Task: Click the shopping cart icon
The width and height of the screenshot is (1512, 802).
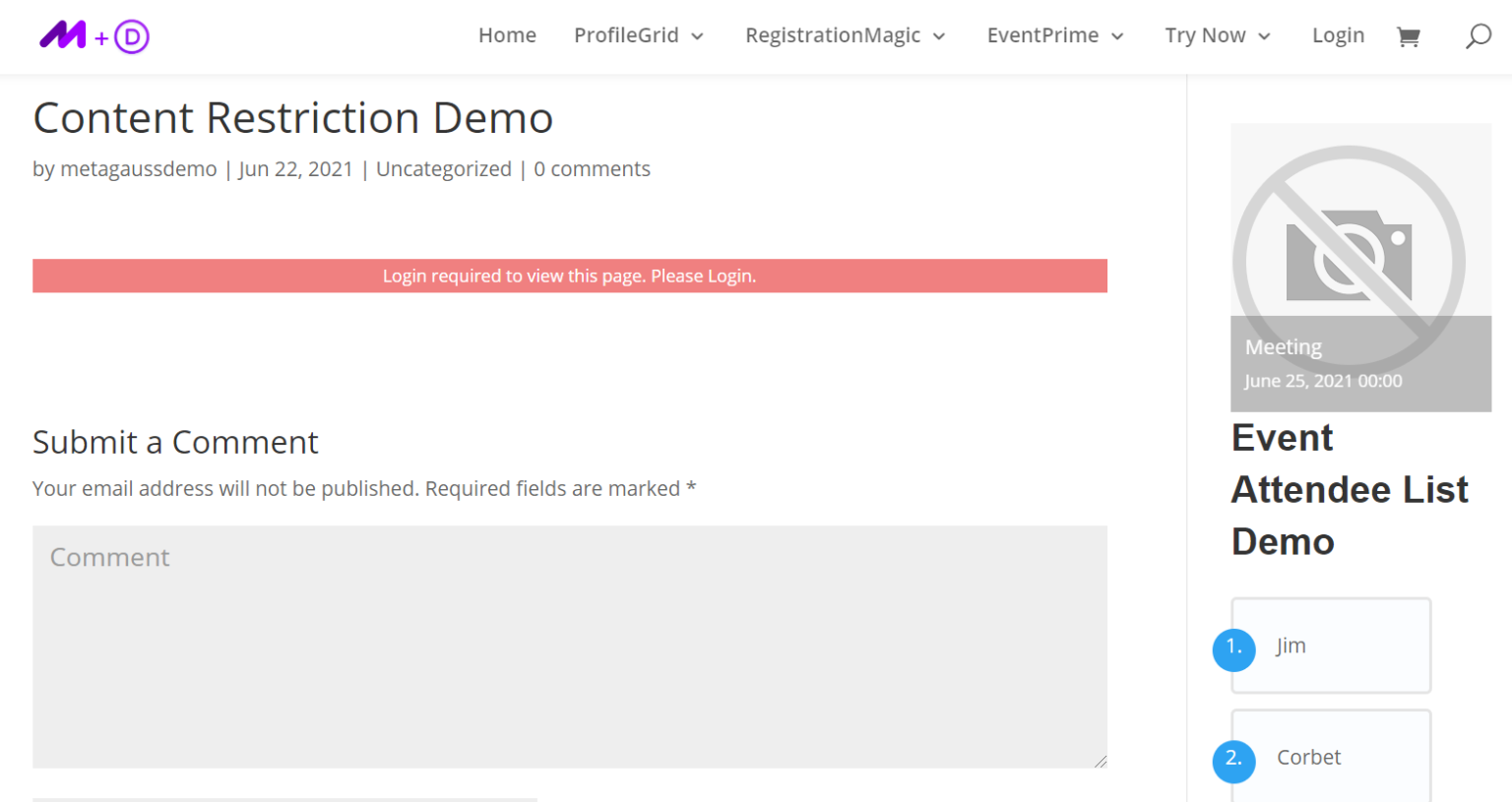Action: (x=1410, y=35)
